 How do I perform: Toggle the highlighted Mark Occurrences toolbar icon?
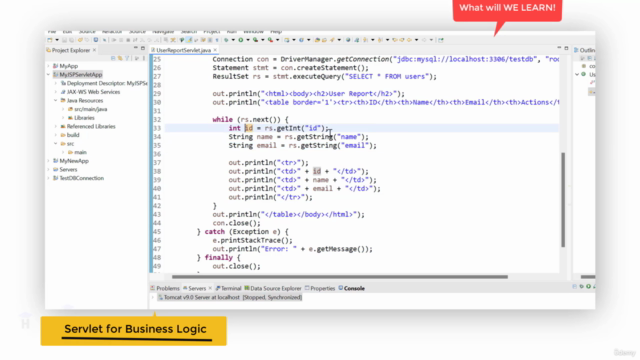pyautogui.click(x=189, y=40)
